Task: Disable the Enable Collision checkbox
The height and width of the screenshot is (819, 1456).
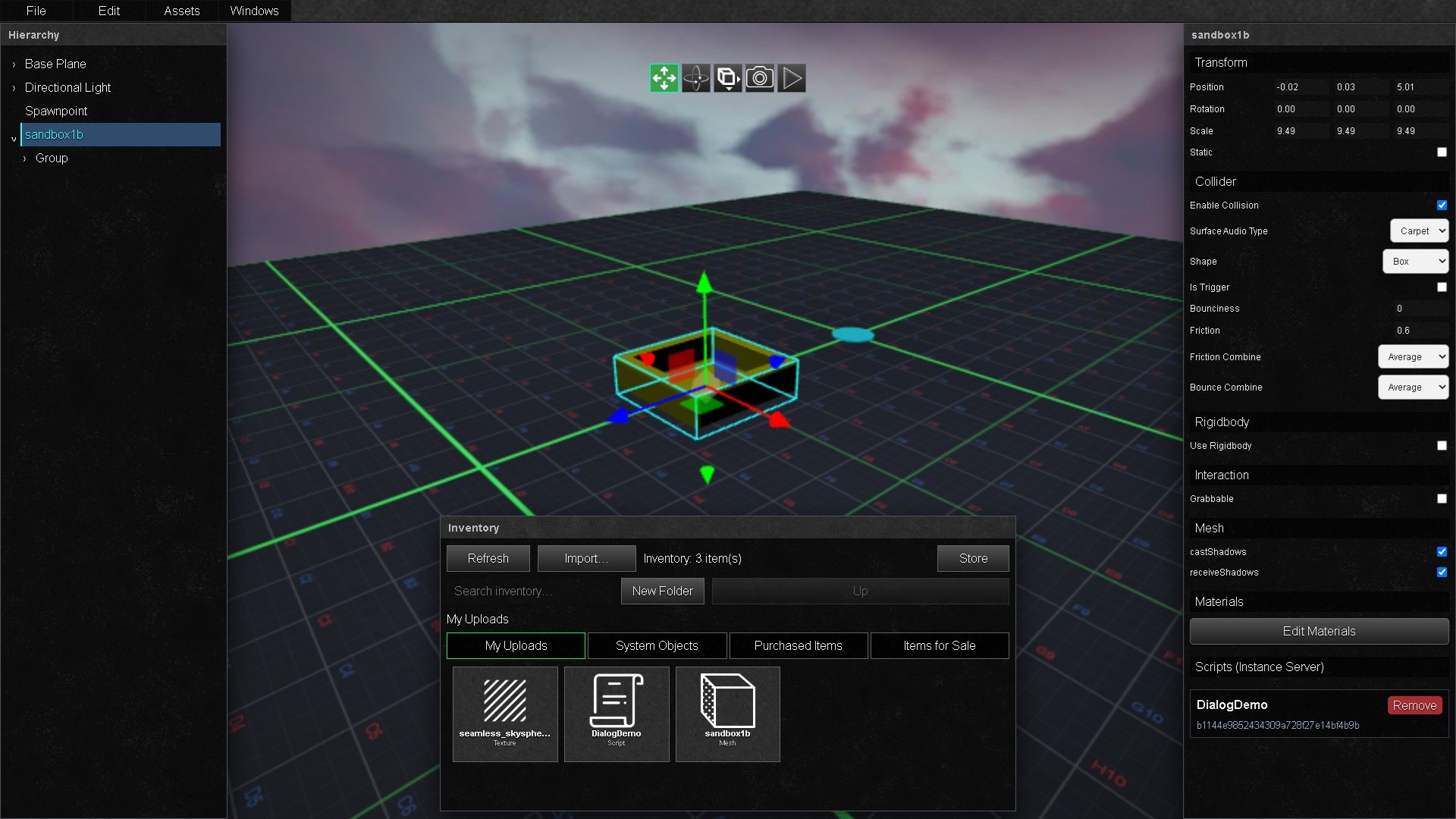Action: point(1442,206)
